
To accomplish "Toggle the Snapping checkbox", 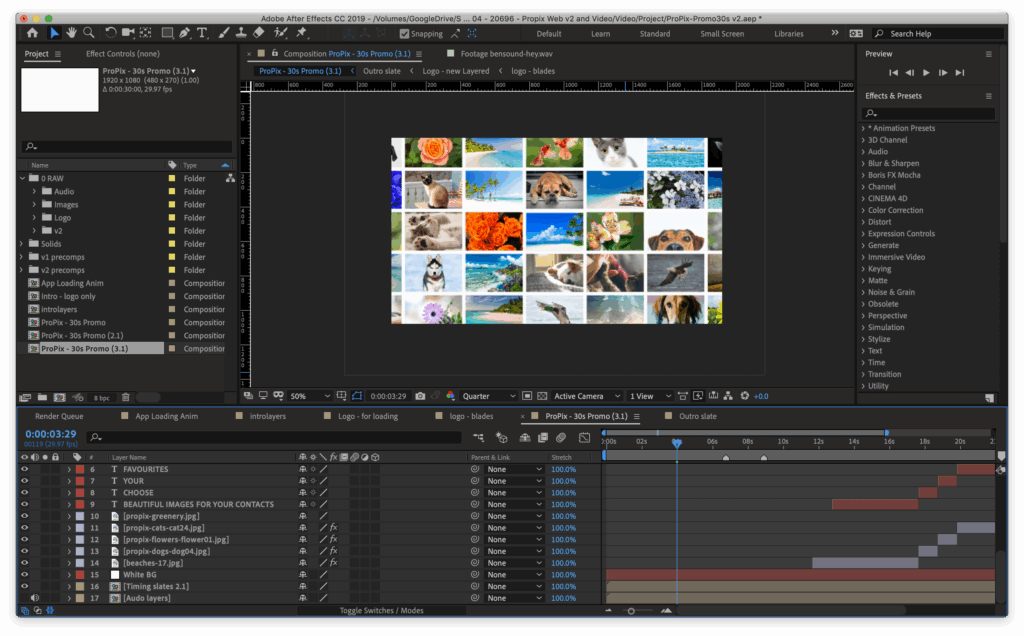I will pyautogui.click(x=404, y=33).
